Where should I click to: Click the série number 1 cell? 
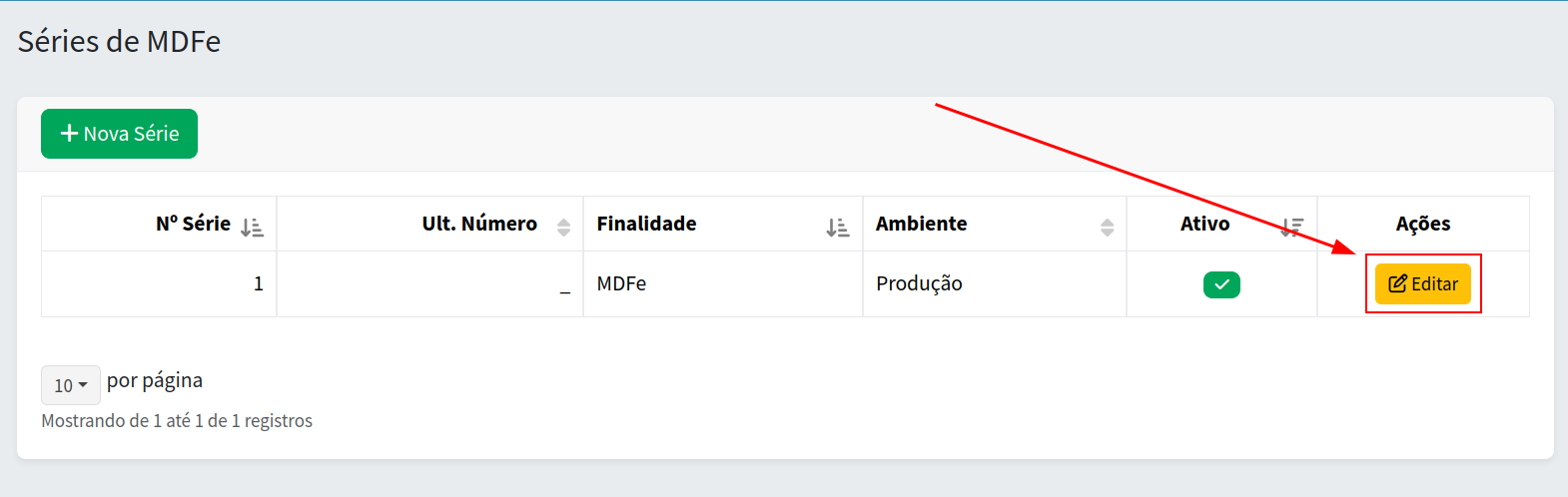[x=258, y=284]
